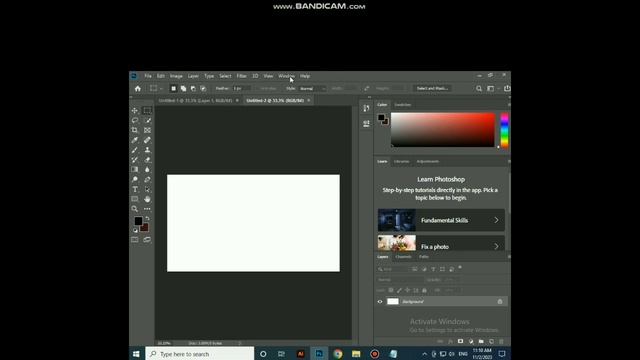The height and width of the screenshot is (360, 640).
Task: Select the Pen tool
Action: [x=147, y=179]
